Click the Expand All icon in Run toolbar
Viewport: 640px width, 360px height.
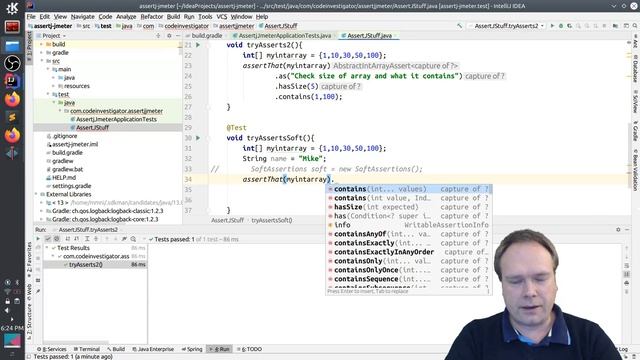pos(87,239)
